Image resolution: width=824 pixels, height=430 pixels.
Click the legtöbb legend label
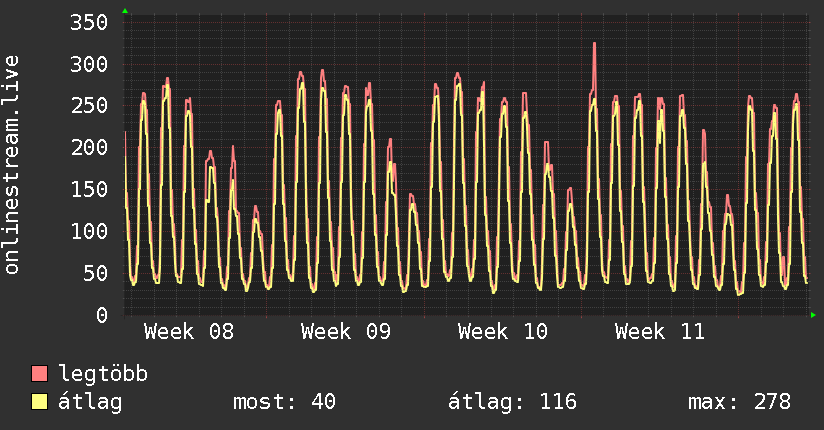(x=103, y=375)
